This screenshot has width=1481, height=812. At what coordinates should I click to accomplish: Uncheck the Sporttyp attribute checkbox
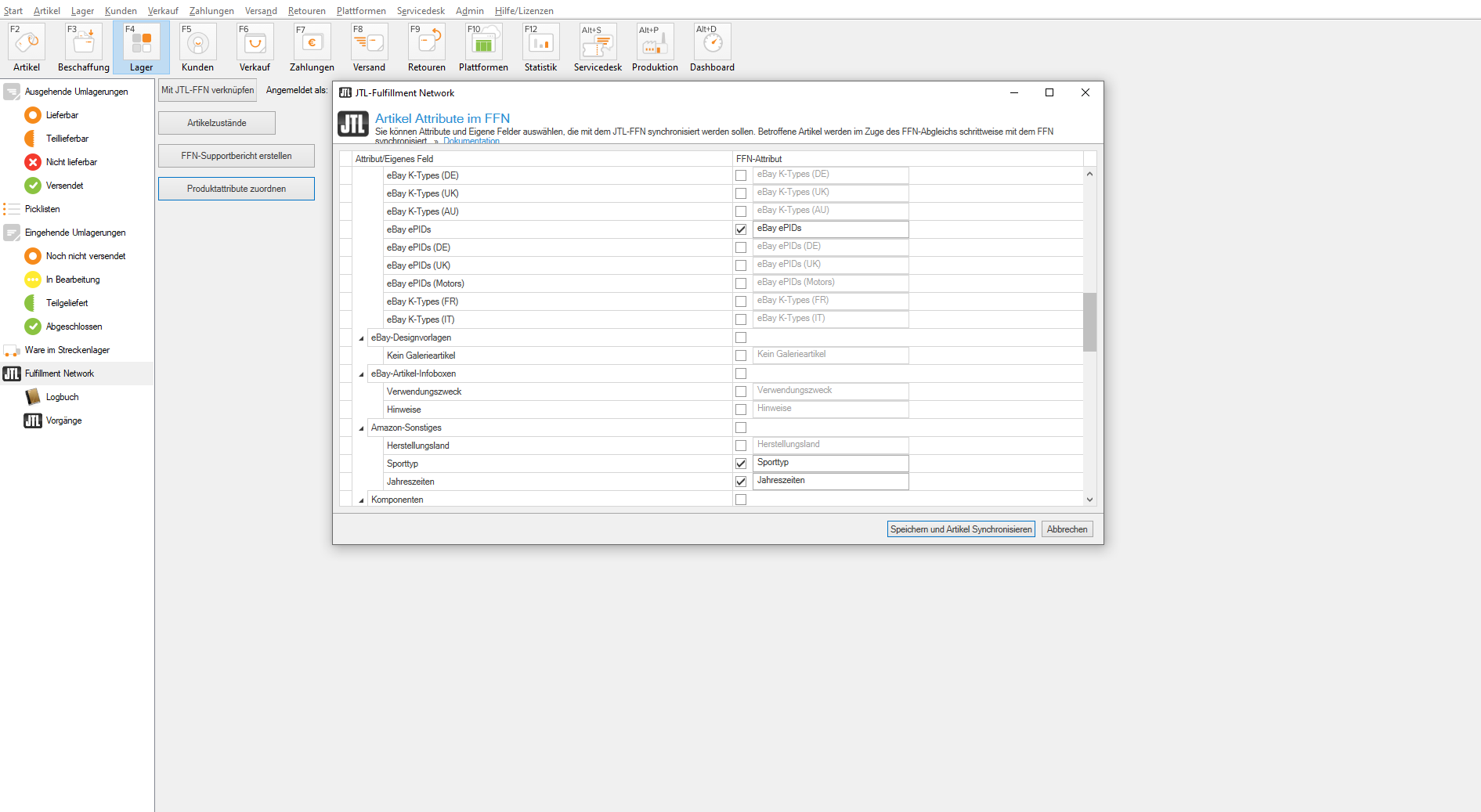pyautogui.click(x=740, y=464)
